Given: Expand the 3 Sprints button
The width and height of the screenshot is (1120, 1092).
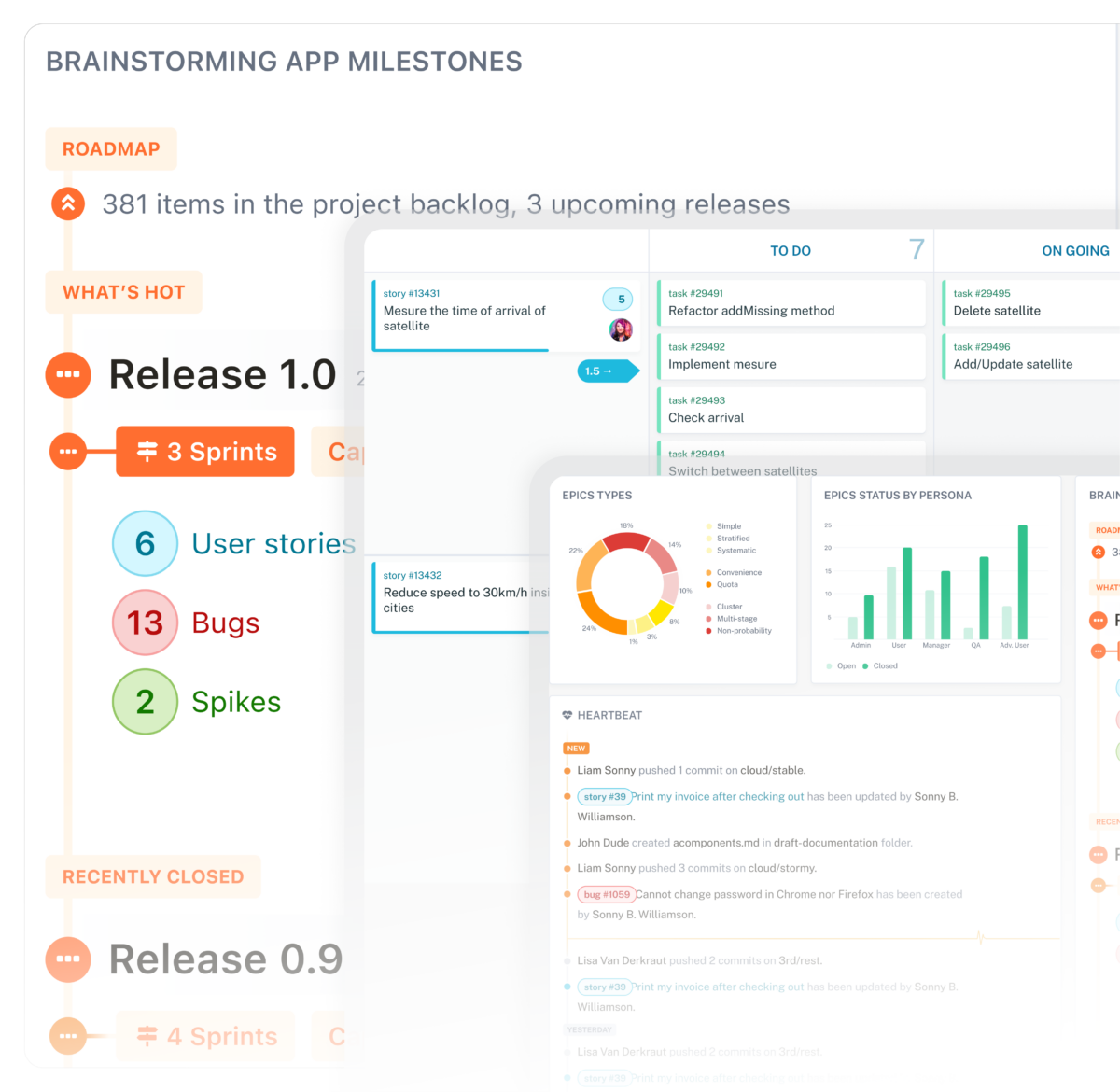Looking at the screenshot, I should point(205,452).
